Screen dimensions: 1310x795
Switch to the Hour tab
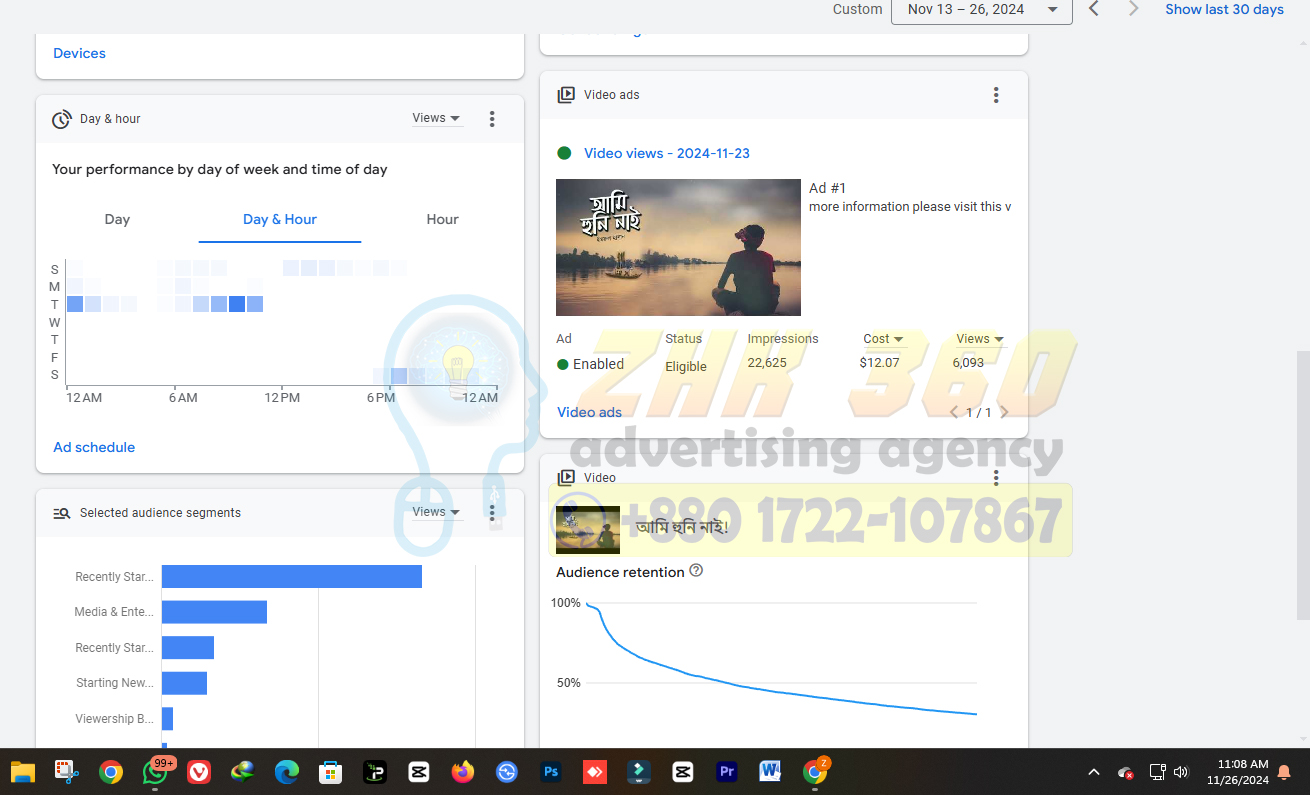443,220
